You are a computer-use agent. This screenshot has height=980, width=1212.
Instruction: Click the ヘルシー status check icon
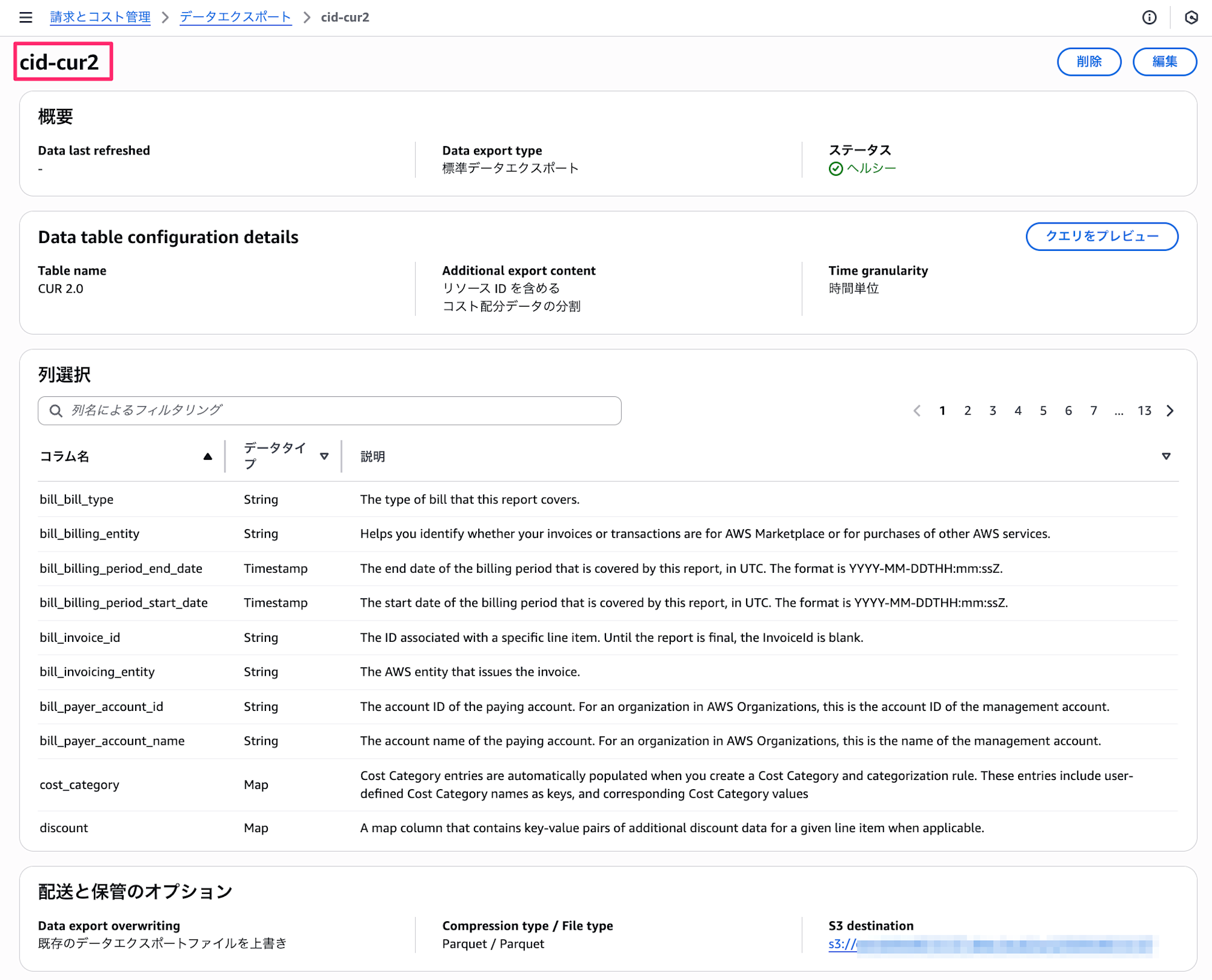(x=836, y=169)
